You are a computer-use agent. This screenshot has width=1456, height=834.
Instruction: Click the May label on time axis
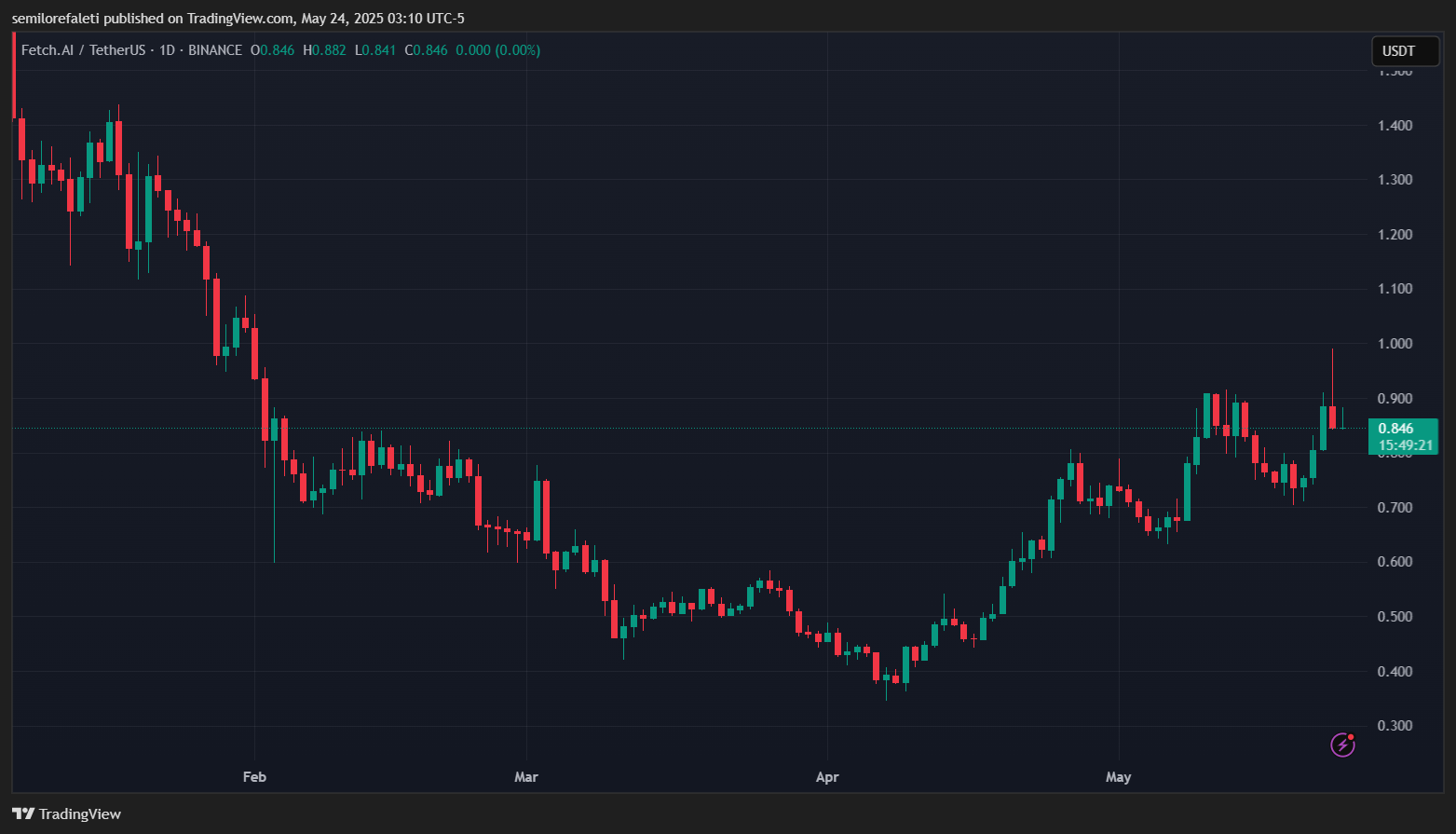[x=1118, y=777]
